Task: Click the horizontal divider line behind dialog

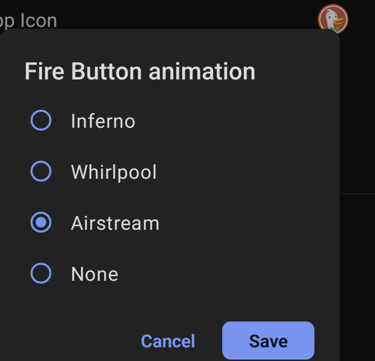Action: 357,193
